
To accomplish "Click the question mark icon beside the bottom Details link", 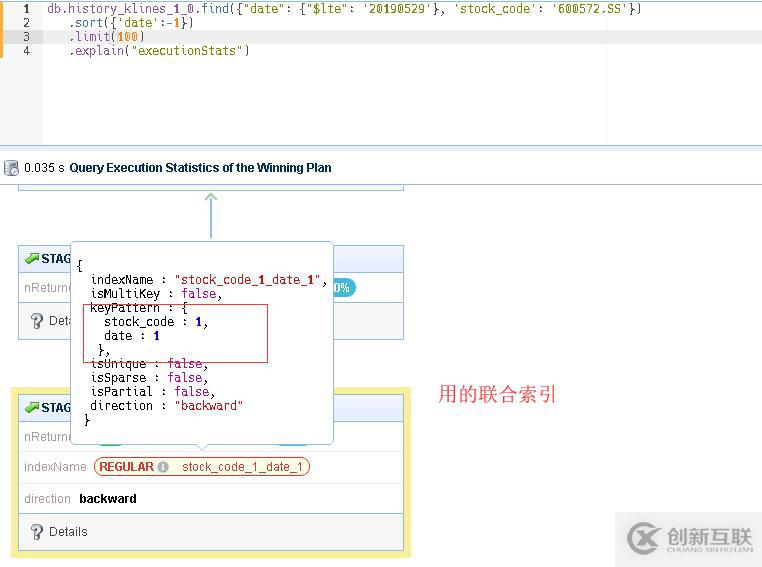I will [37, 532].
